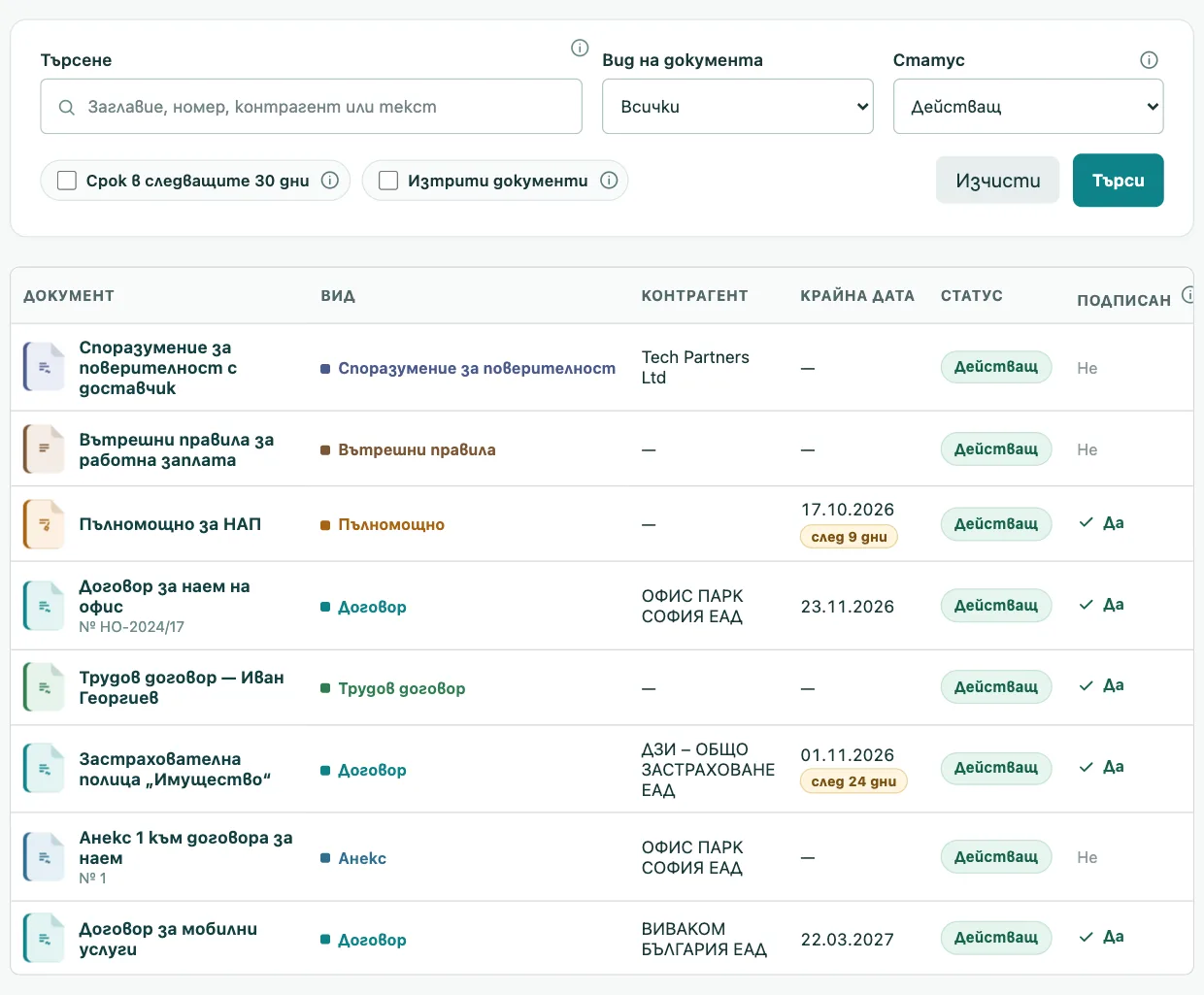The height and width of the screenshot is (995, 1204).
Task: Click the date 23.11.2026
Action: click(848, 607)
